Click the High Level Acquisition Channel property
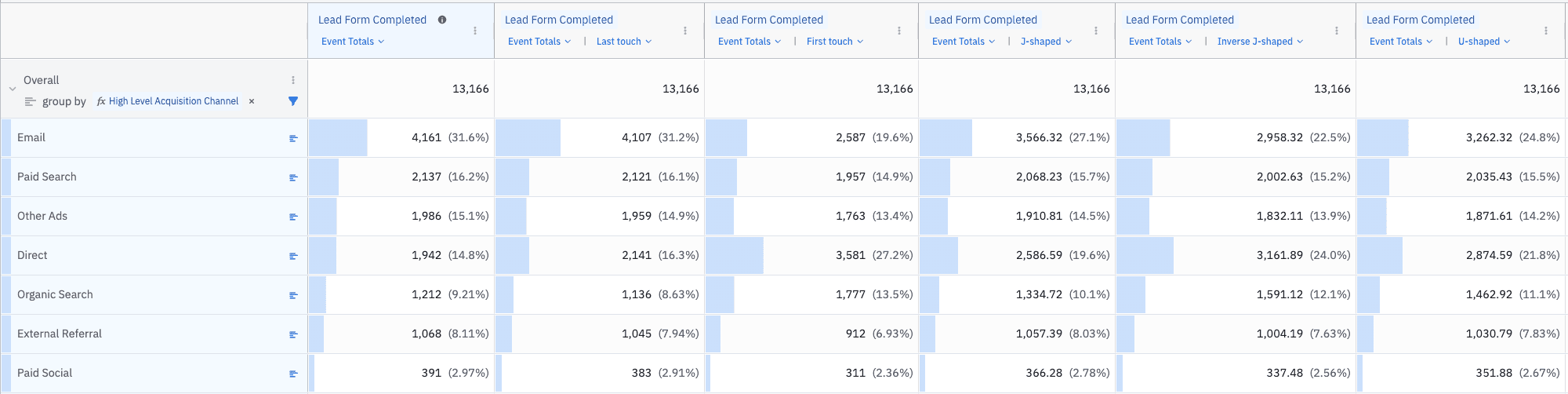The height and width of the screenshot is (394, 1568). pyautogui.click(x=173, y=101)
